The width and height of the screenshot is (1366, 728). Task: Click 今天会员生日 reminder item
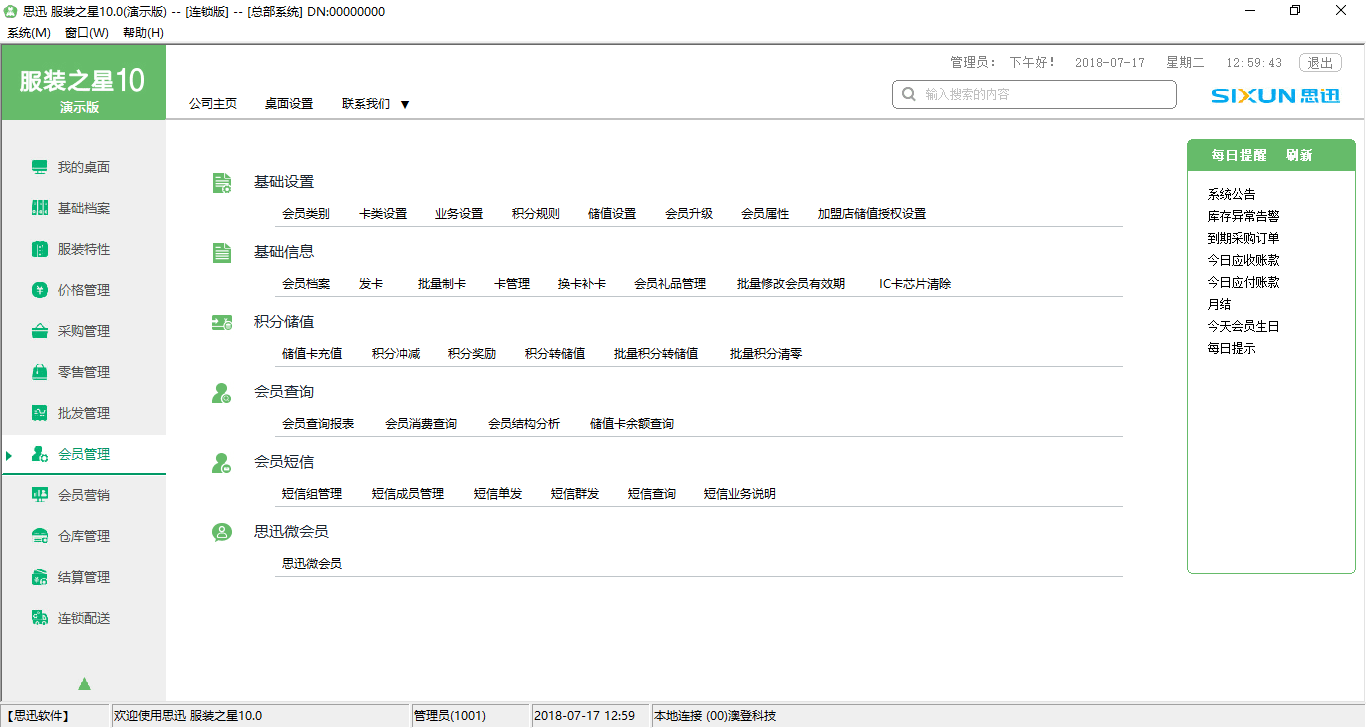tap(1243, 326)
